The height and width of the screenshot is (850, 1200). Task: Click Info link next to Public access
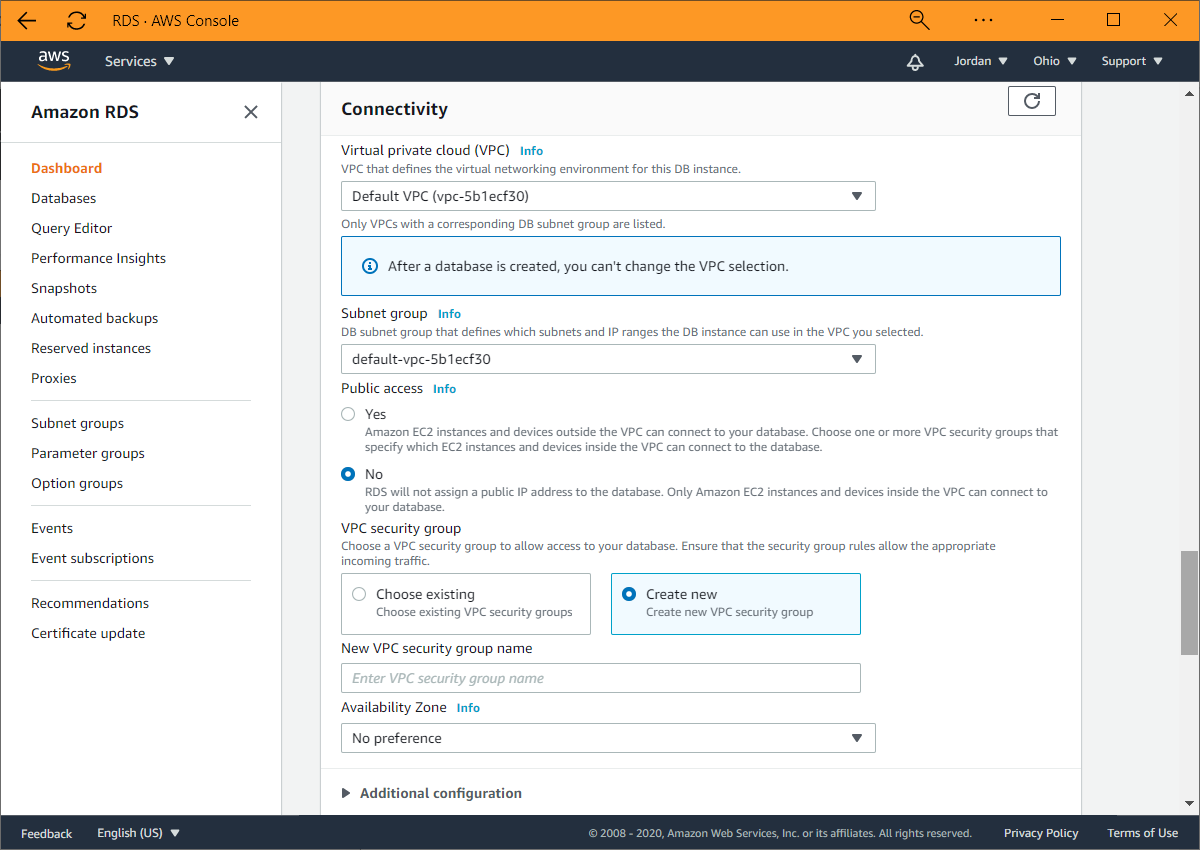click(x=444, y=389)
